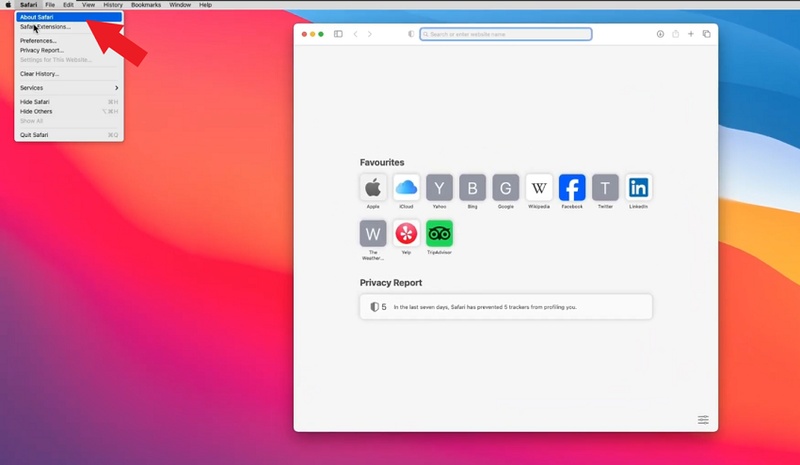Open The Weather favourite
800x465 pixels.
pyautogui.click(x=373, y=234)
